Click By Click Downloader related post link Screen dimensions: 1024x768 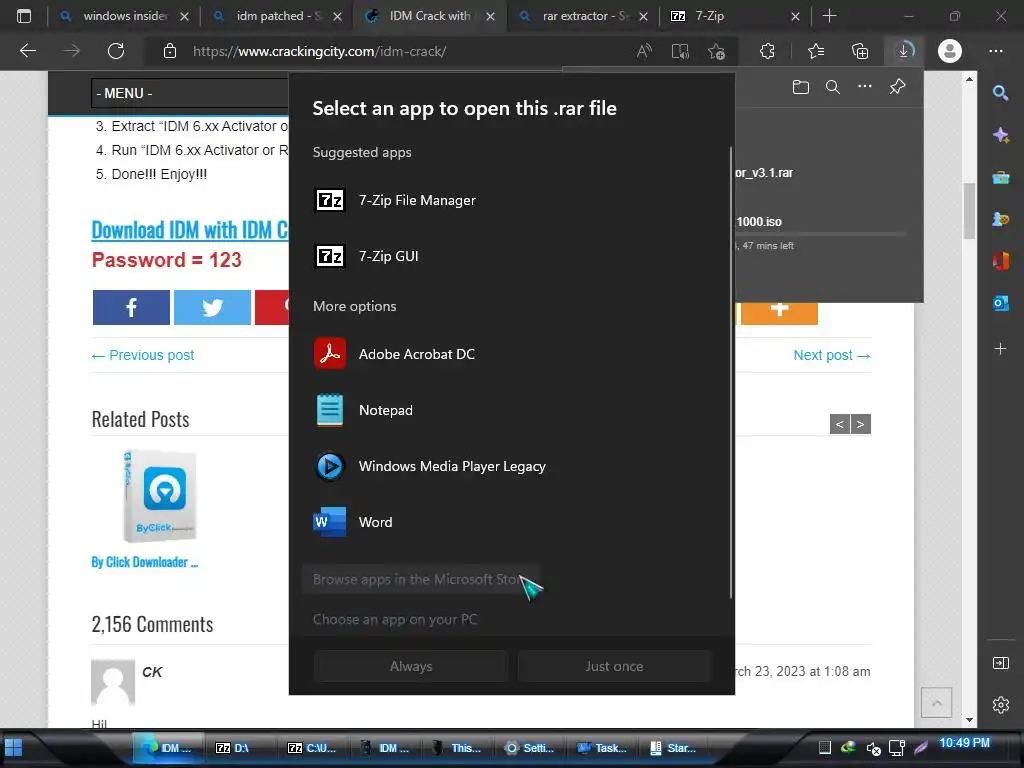145,562
